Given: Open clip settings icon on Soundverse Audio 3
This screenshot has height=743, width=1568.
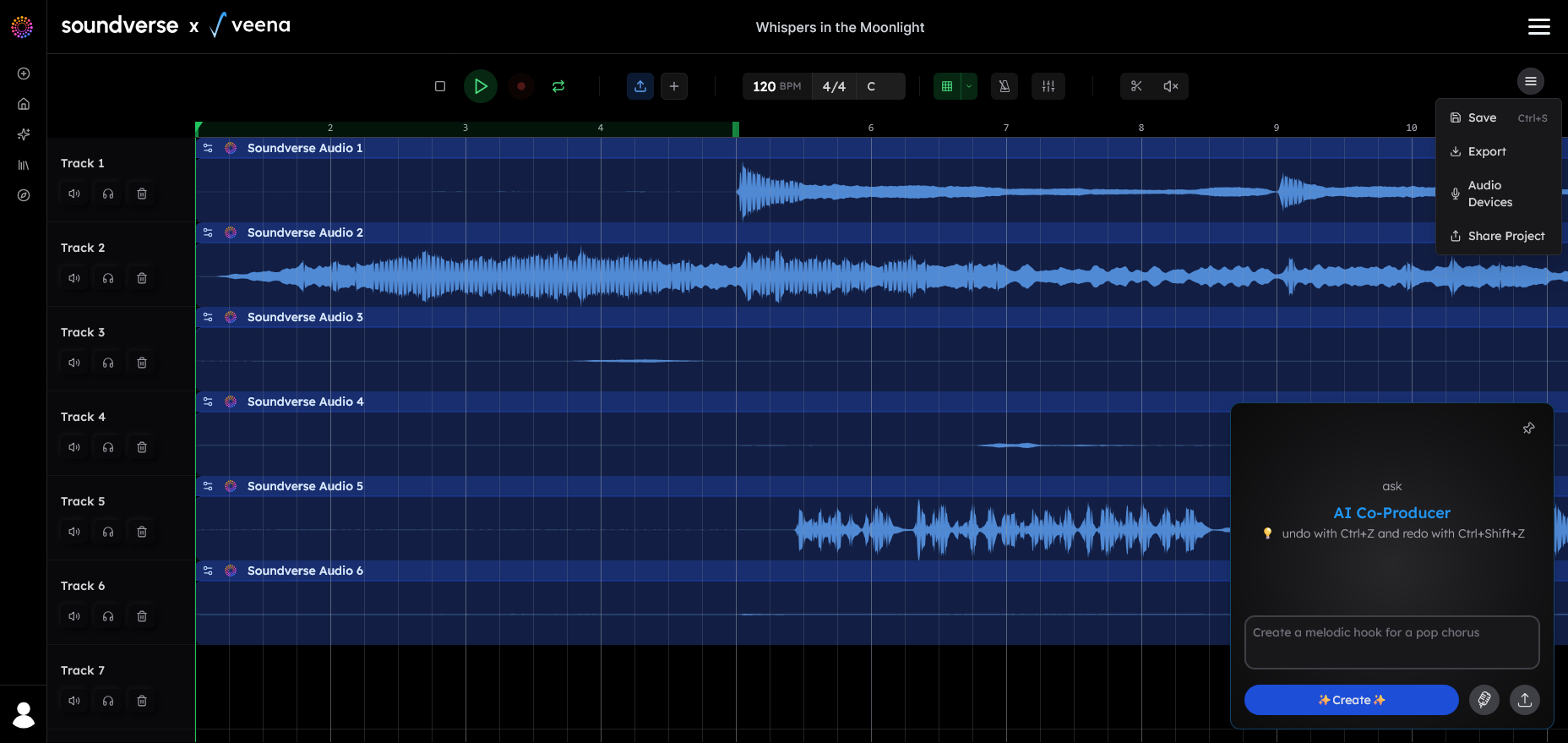Looking at the screenshot, I should pyautogui.click(x=208, y=317).
